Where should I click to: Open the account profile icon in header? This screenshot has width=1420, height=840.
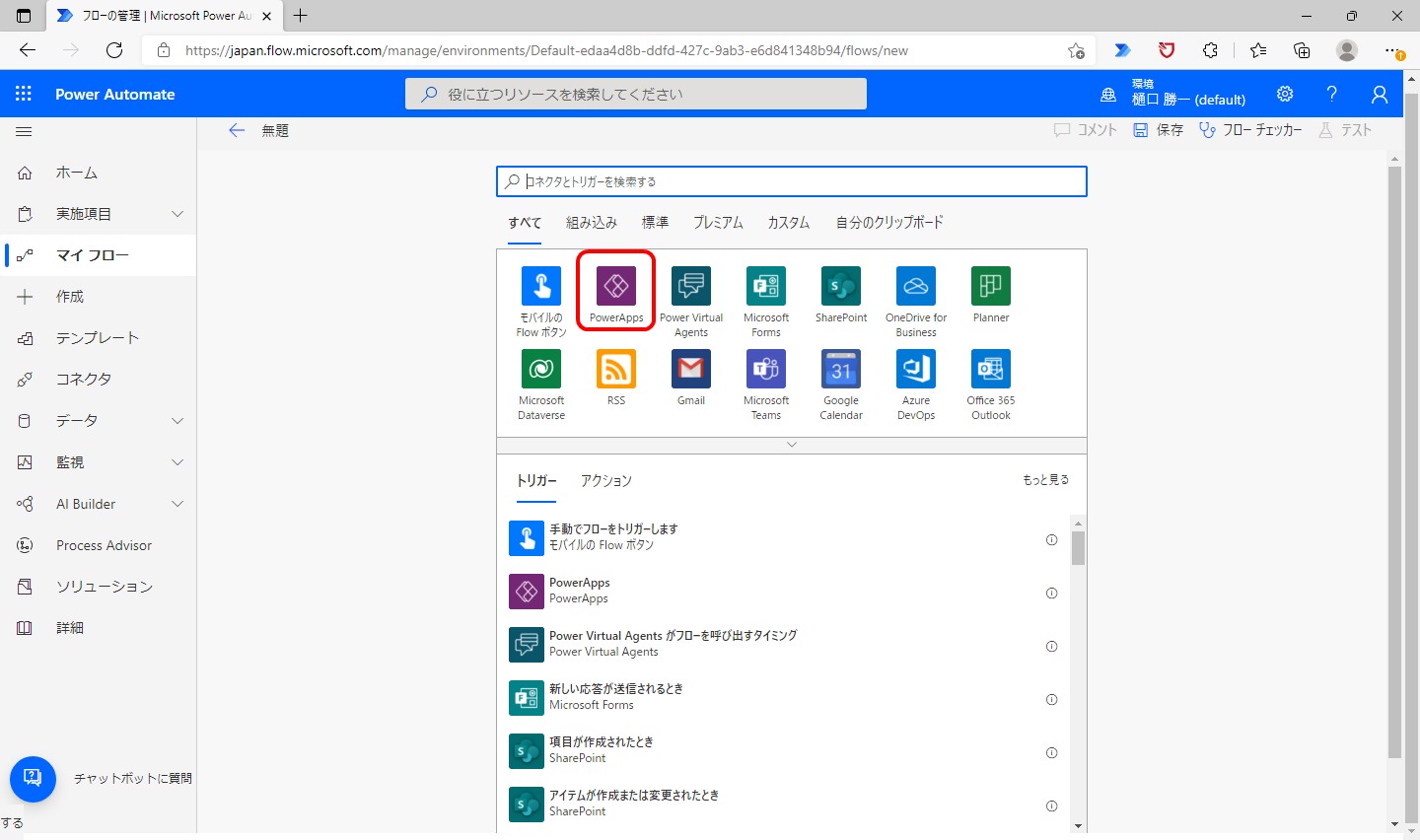coord(1380,94)
